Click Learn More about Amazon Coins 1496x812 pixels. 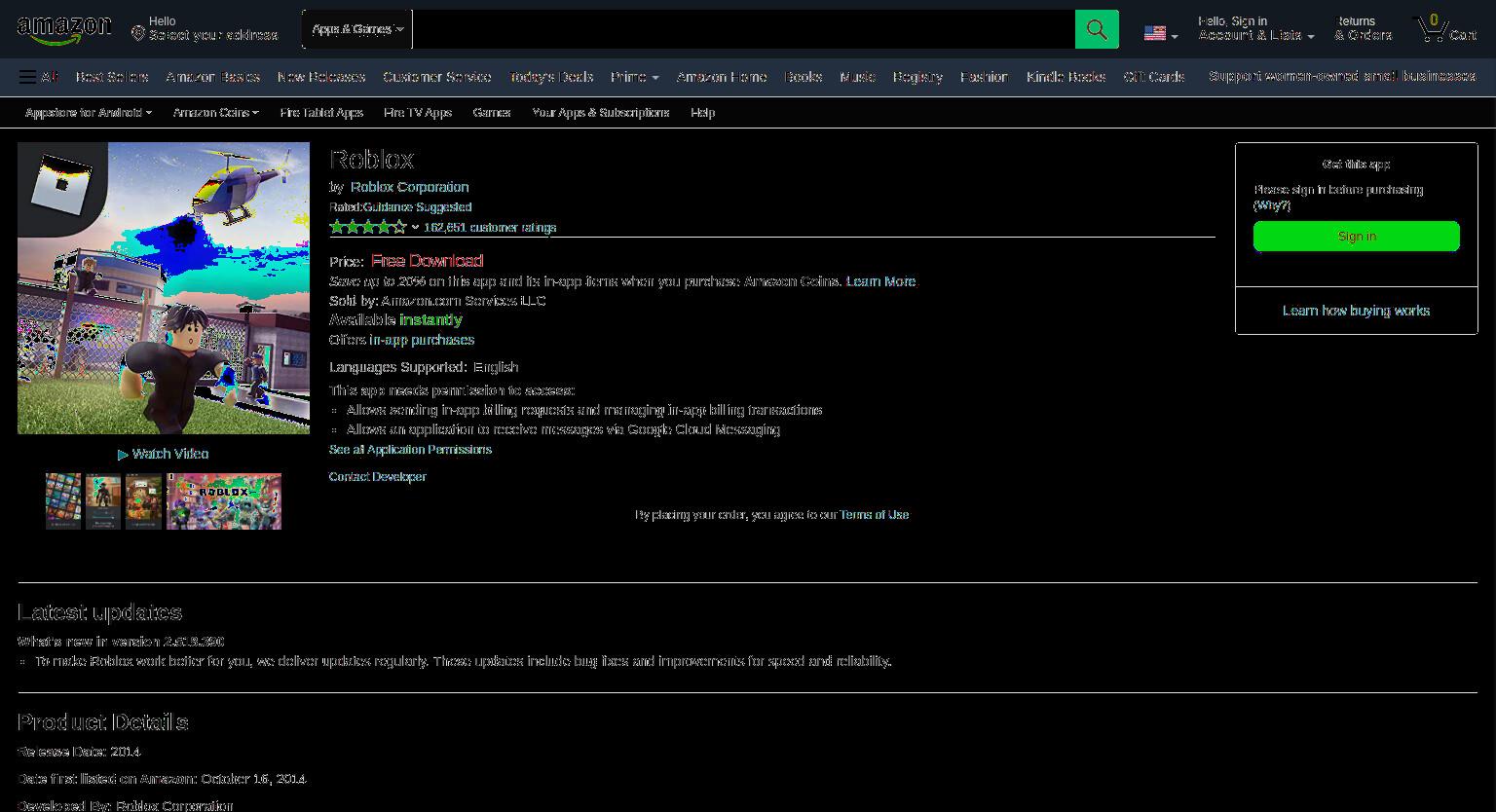click(881, 281)
